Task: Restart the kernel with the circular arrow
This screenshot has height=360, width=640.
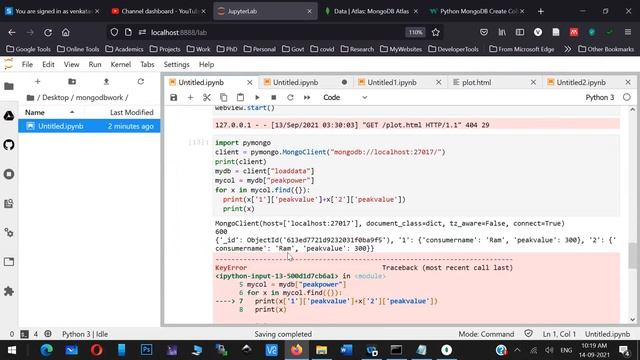Action: [290, 98]
